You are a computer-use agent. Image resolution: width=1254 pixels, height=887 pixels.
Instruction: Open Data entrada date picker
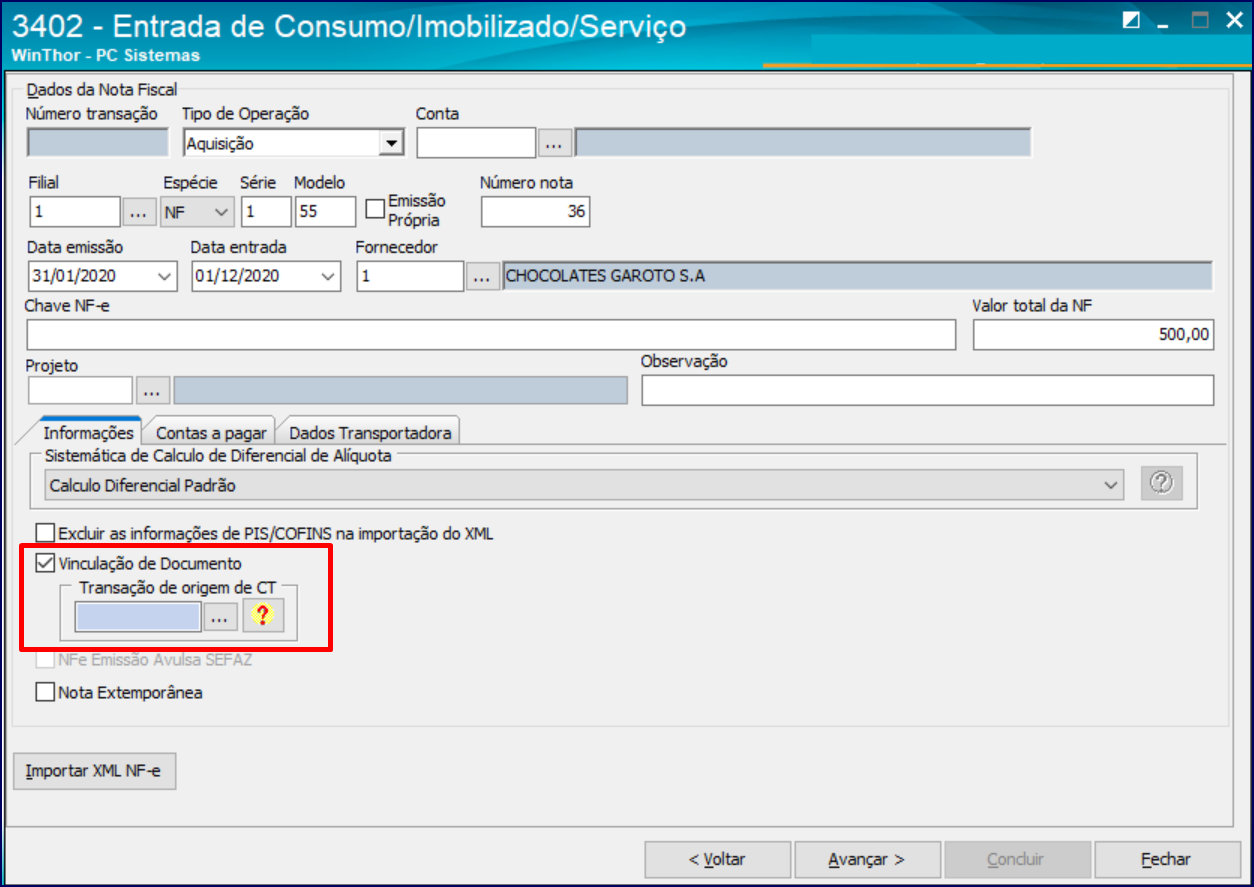click(327, 276)
